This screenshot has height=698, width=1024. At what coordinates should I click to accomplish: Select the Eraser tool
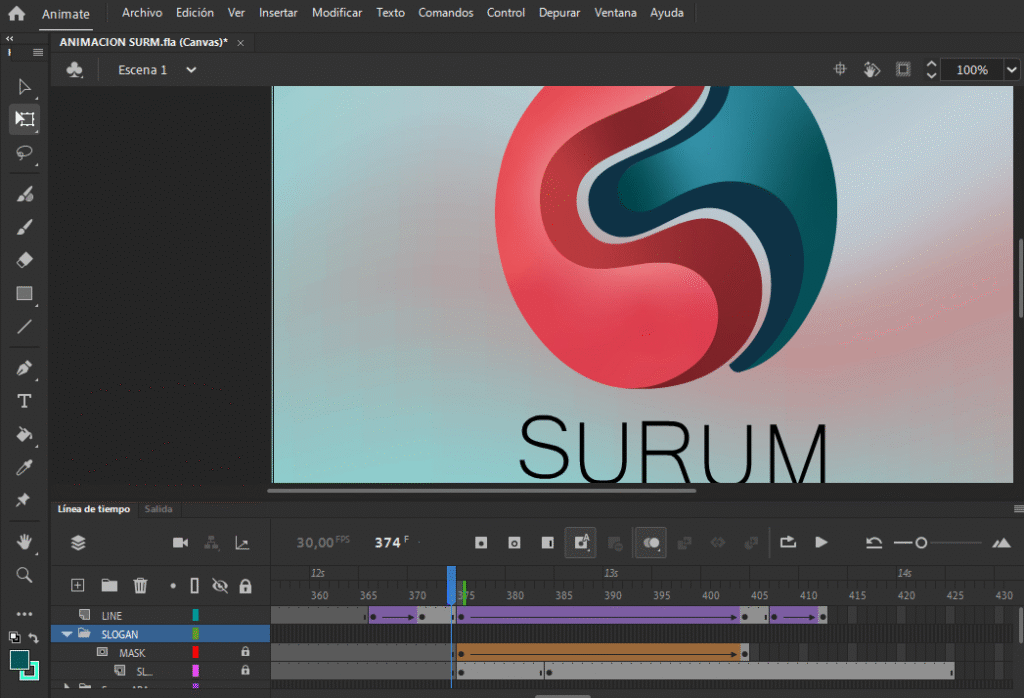[x=25, y=260]
